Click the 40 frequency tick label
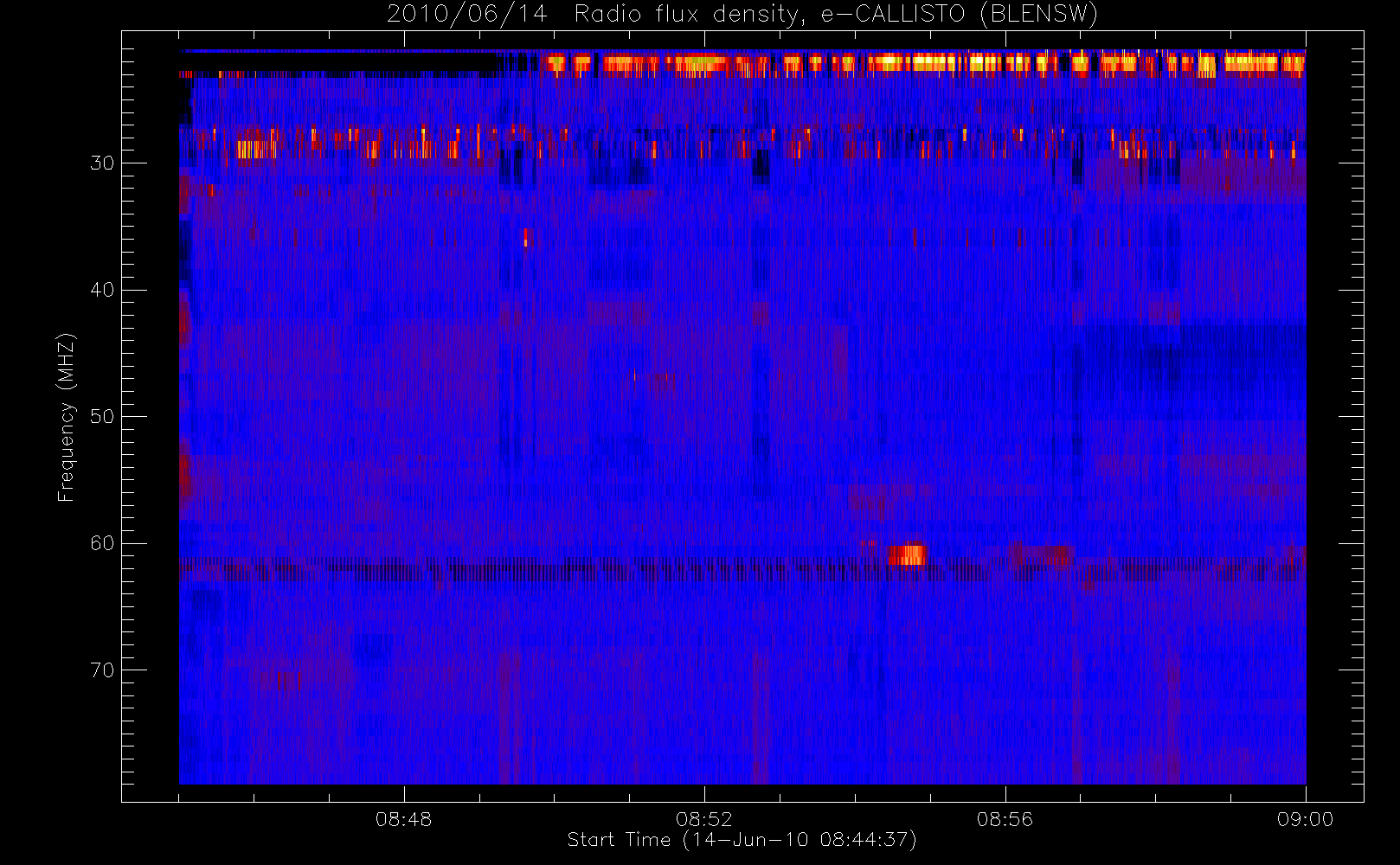Viewport: 1400px width, 865px height. click(x=102, y=290)
